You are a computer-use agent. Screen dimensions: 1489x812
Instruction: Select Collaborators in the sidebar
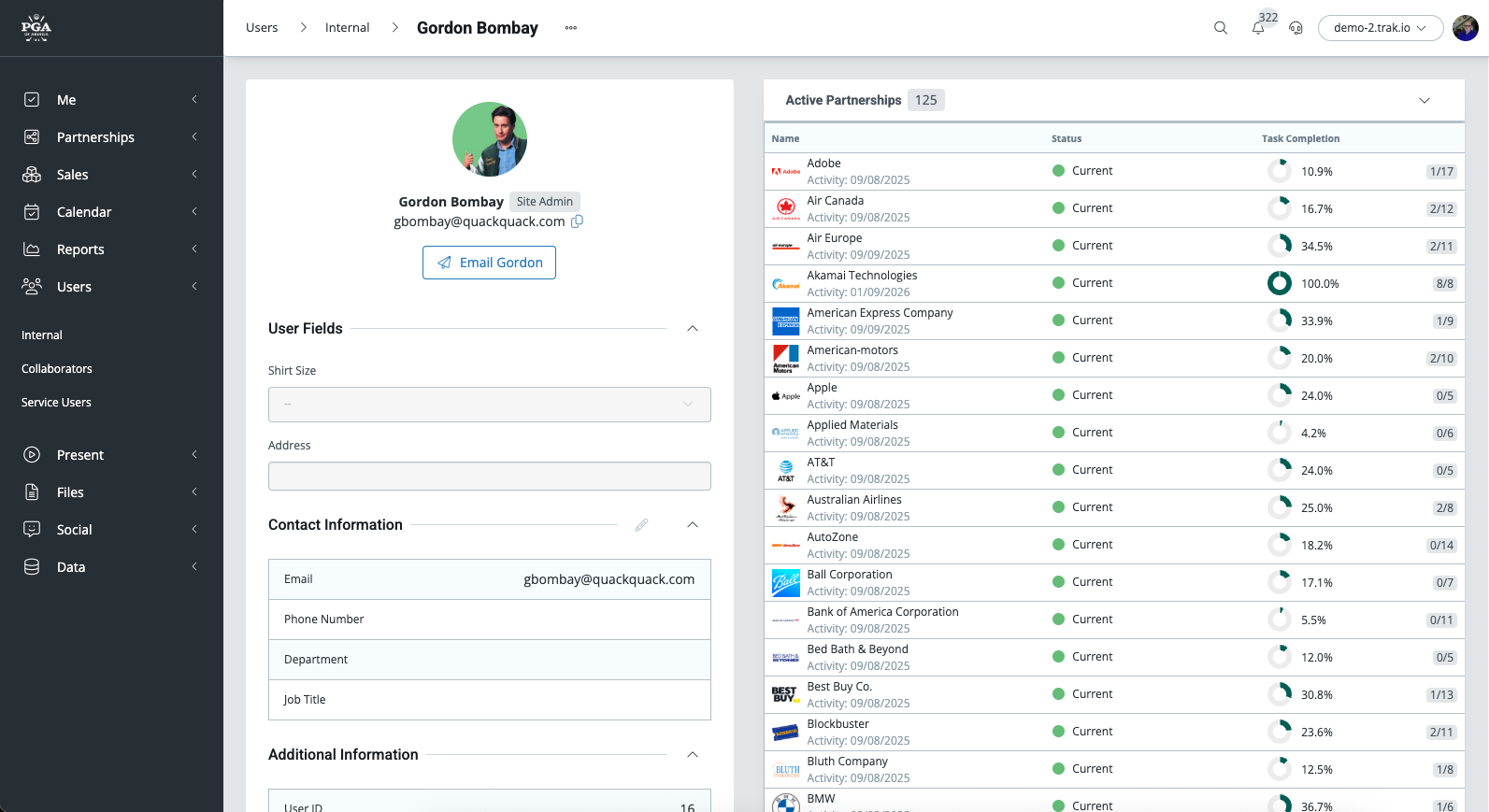click(x=57, y=369)
